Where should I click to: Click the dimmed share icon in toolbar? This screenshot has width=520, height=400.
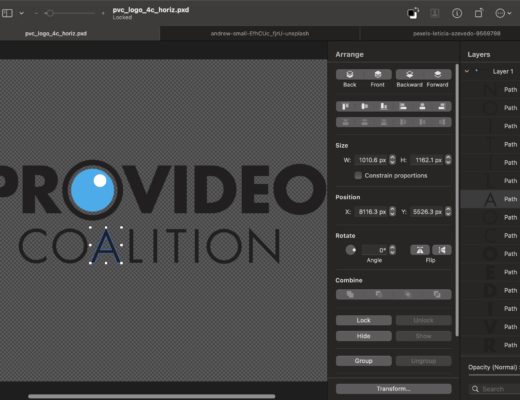435,13
